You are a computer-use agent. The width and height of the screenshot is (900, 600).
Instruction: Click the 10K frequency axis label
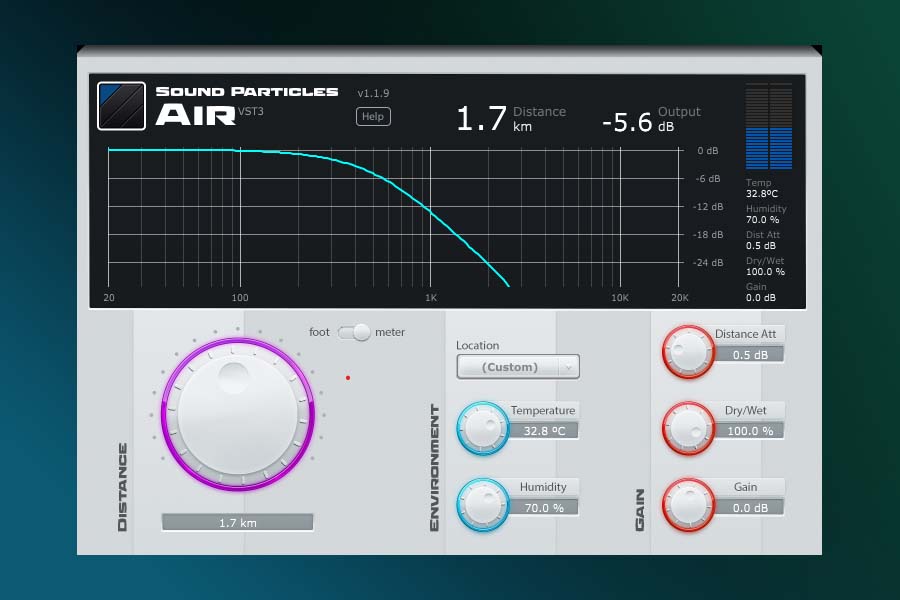(x=620, y=297)
